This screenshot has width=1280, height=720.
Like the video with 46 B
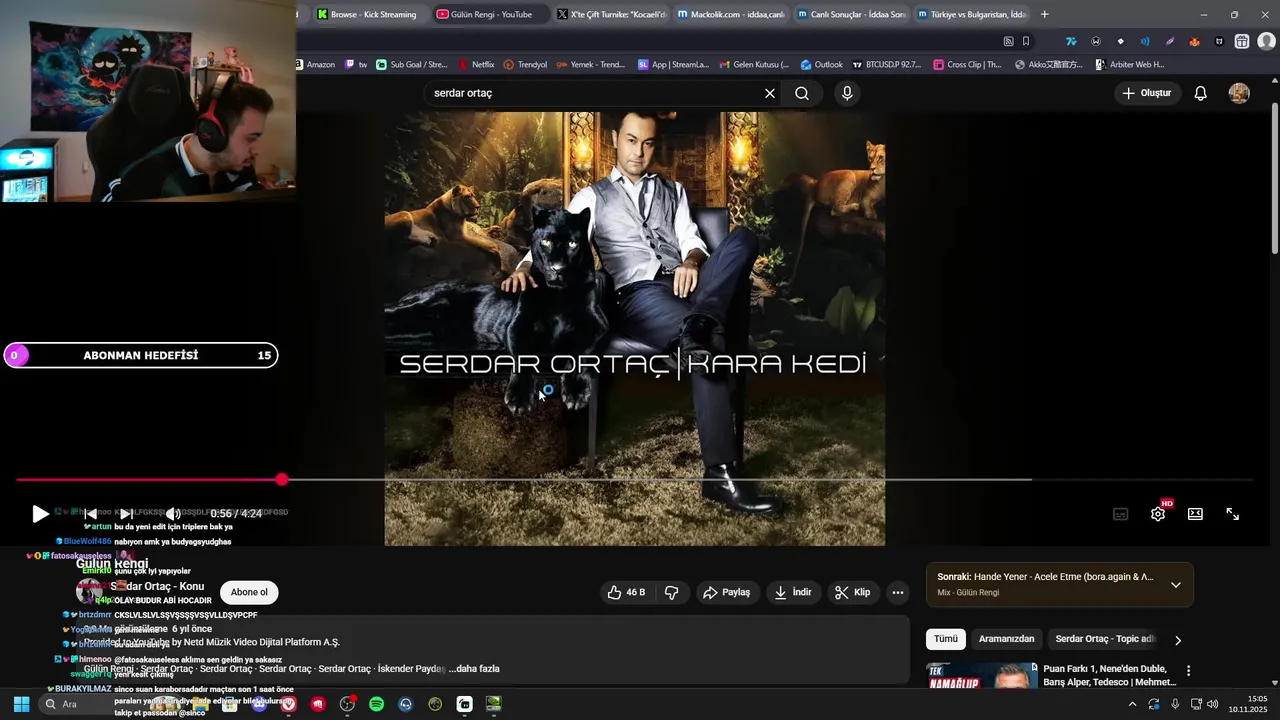coord(626,592)
